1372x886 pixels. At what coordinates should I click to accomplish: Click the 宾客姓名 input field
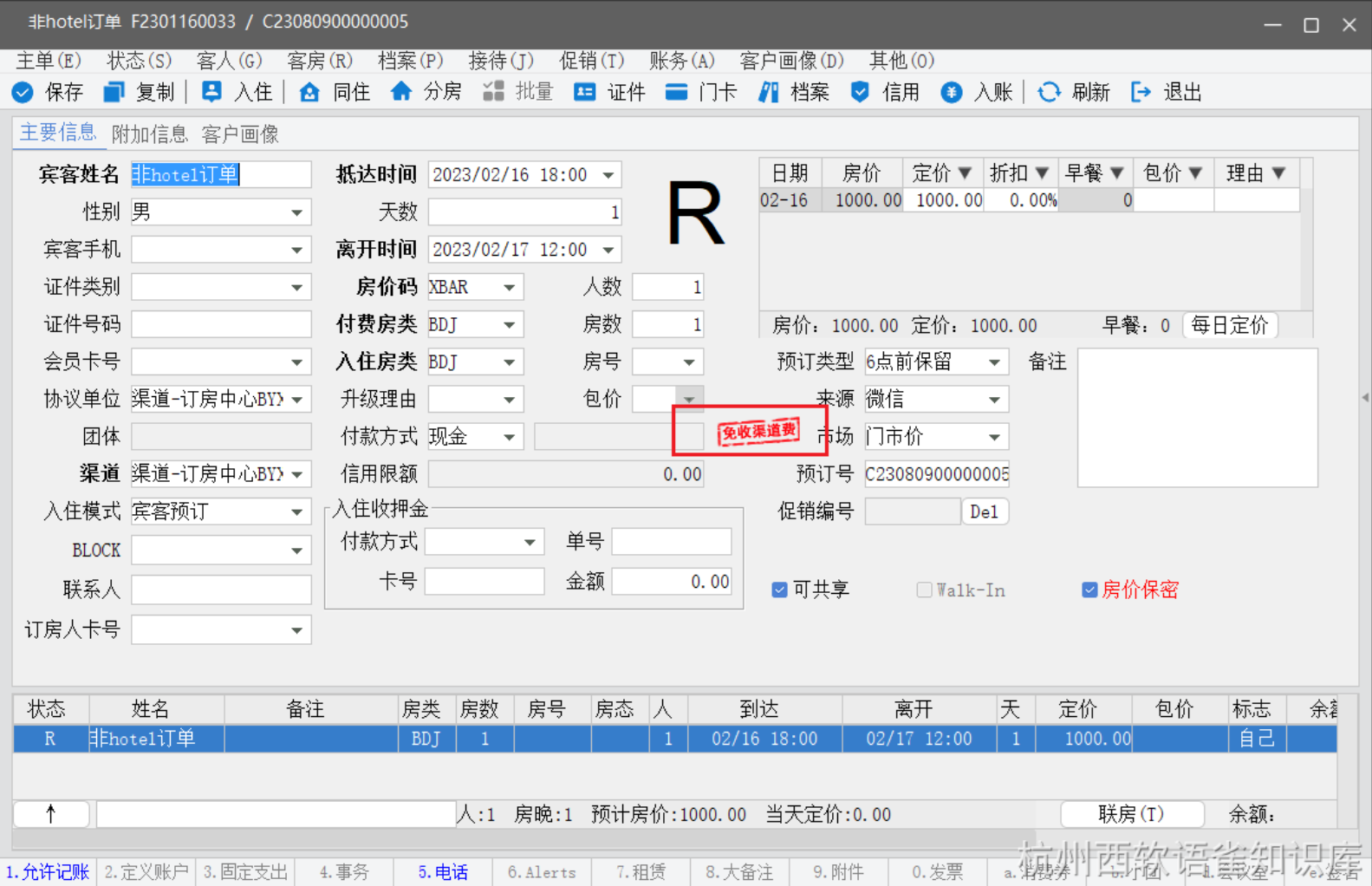coord(221,175)
